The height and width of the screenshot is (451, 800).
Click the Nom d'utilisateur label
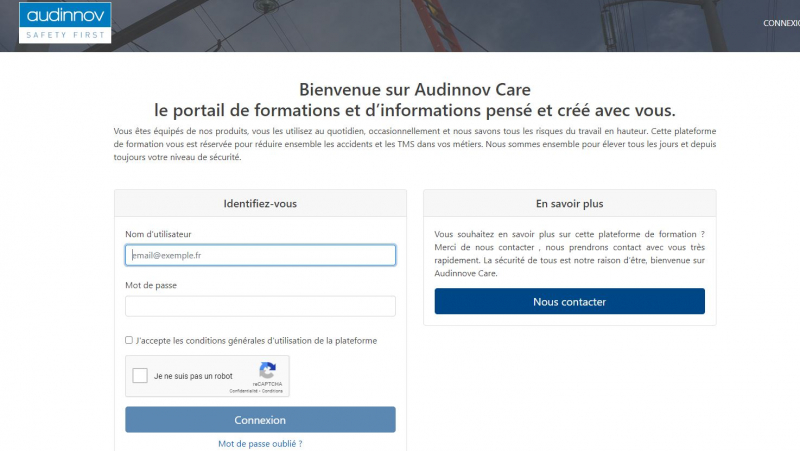(x=158, y=234)
